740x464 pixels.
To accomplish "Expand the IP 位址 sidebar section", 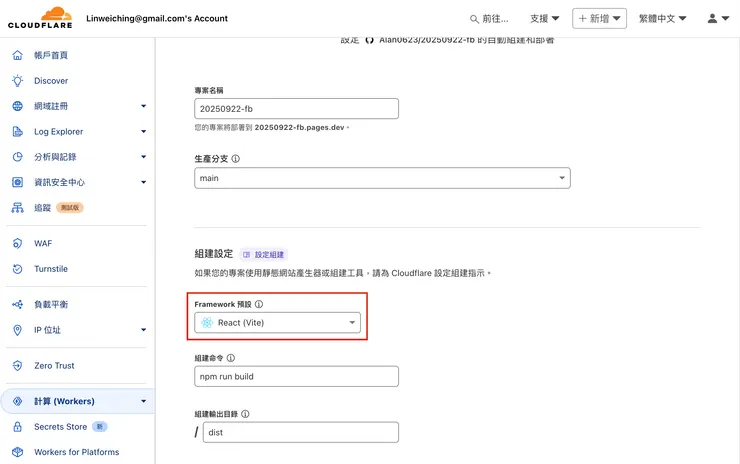I will (143, 330).
